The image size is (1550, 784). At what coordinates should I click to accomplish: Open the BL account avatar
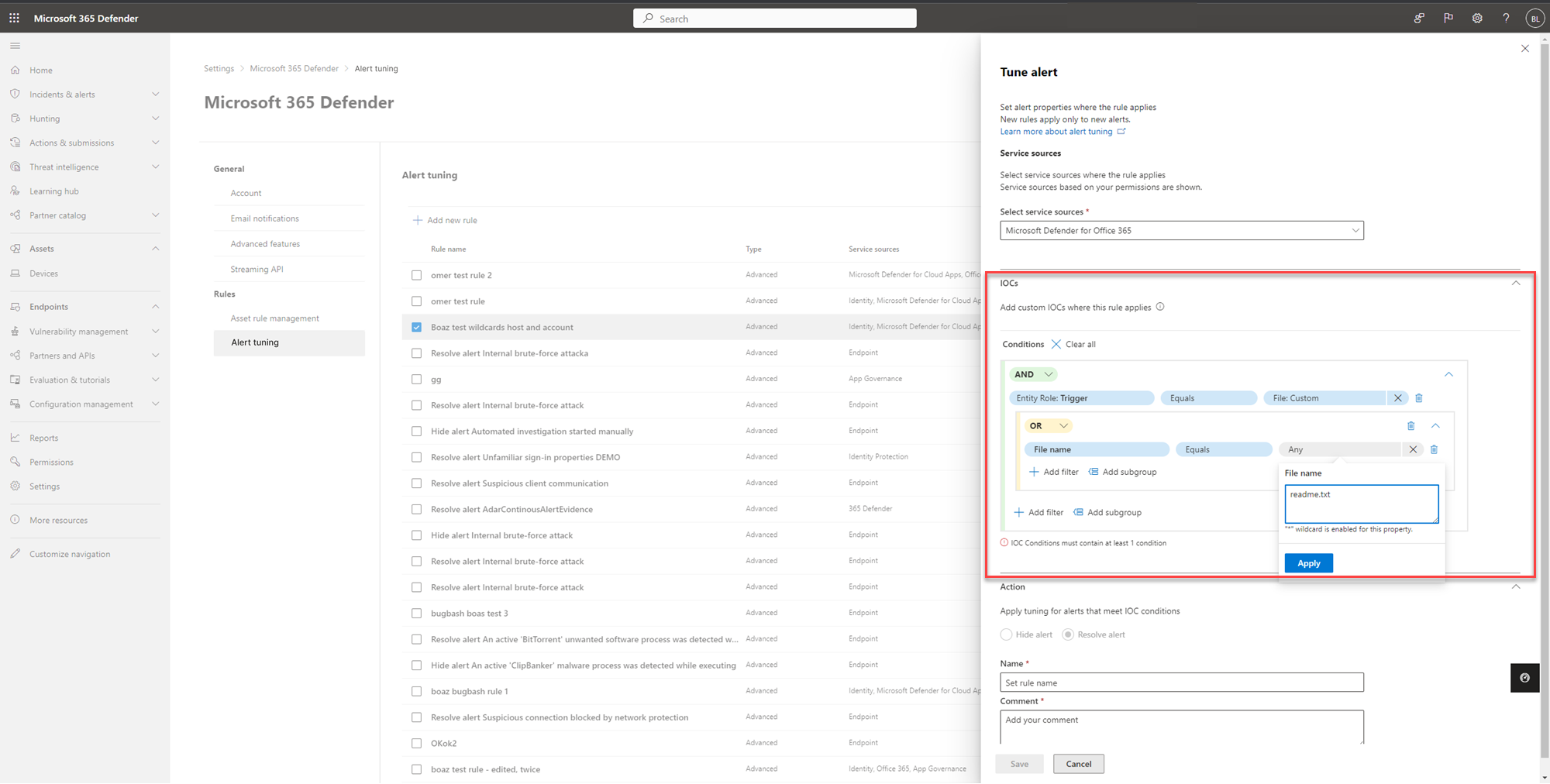pos(1534,19)
